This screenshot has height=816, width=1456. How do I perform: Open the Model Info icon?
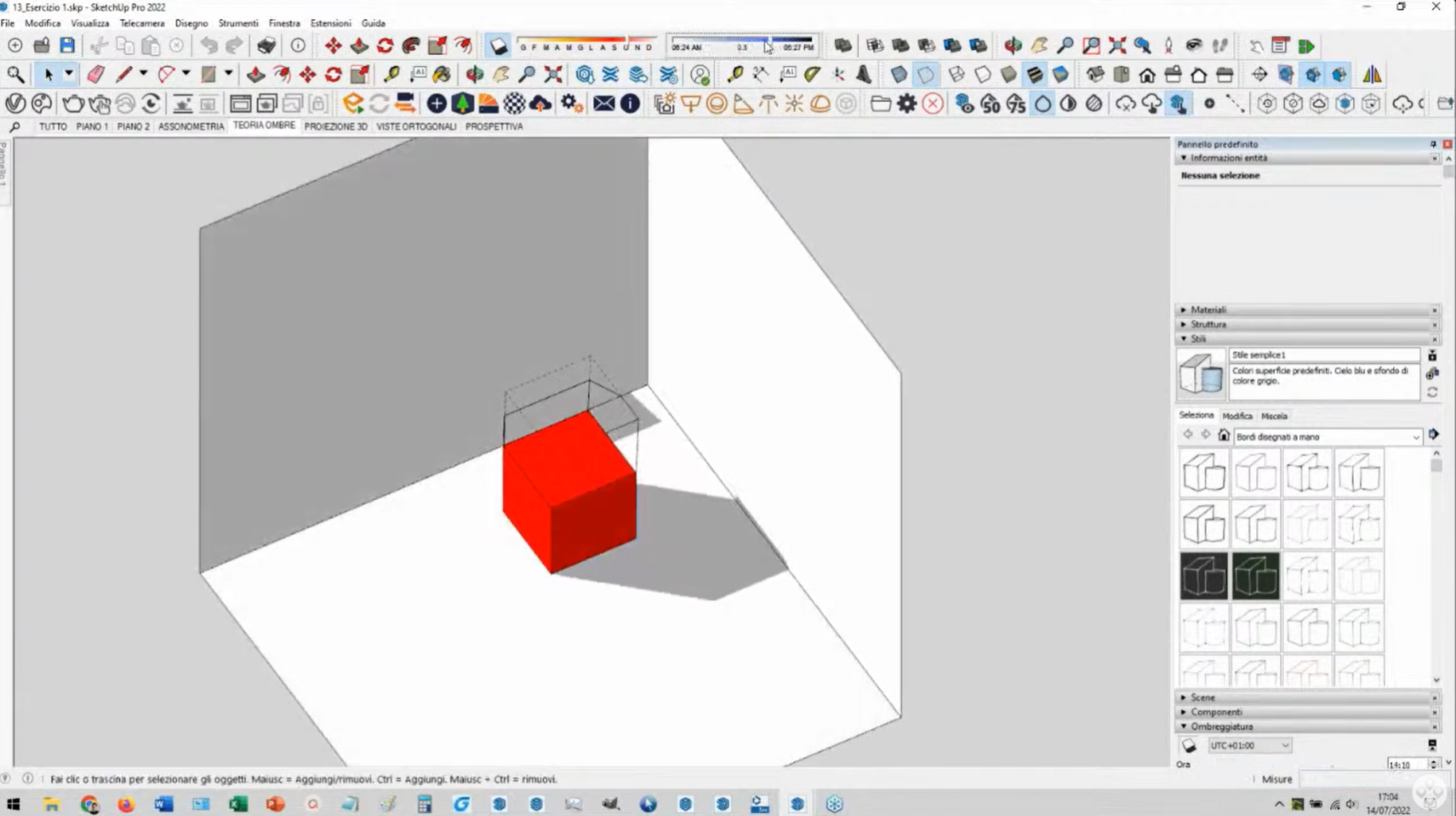point(298,46)
